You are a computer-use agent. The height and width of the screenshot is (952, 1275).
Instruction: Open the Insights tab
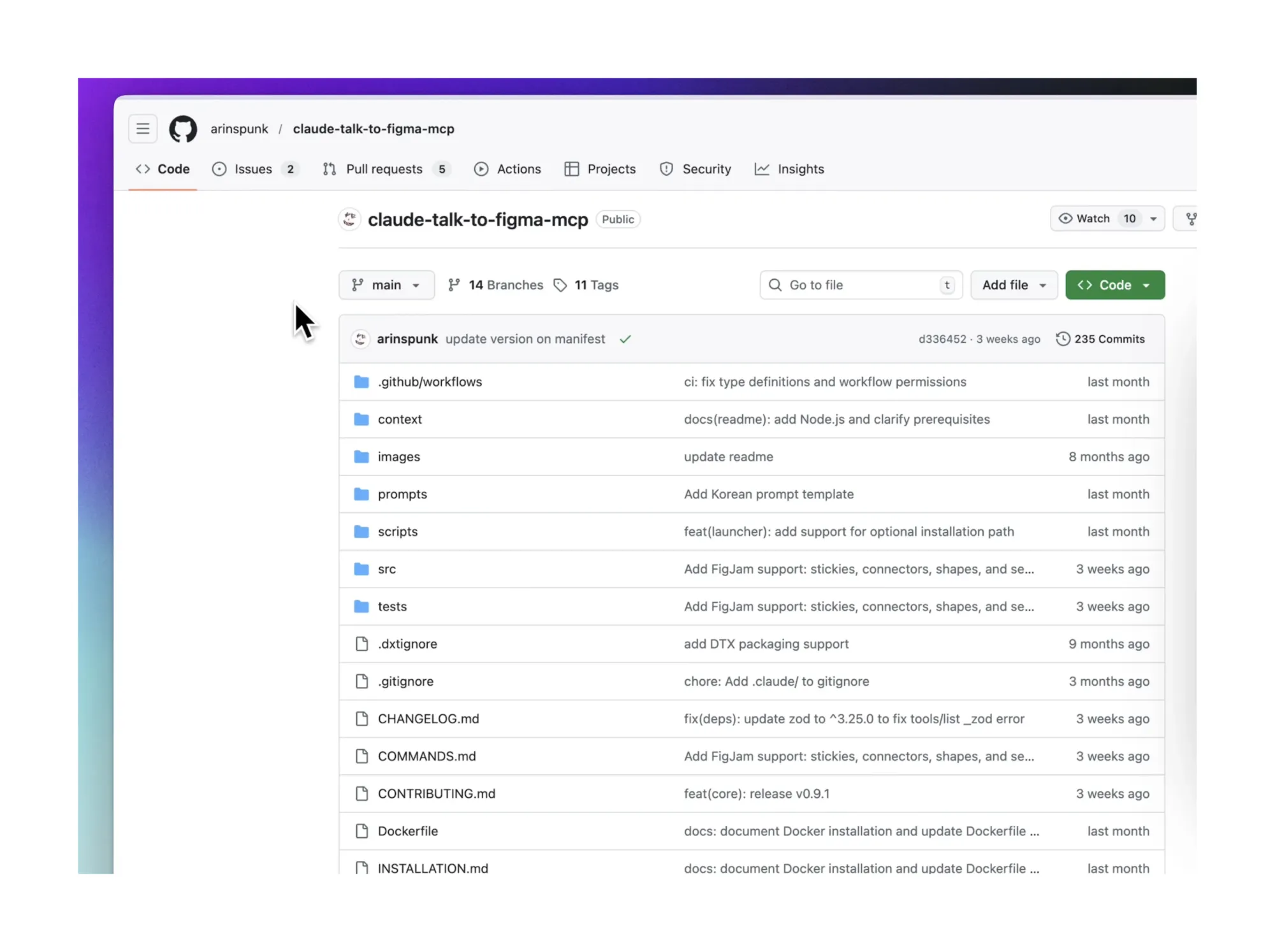[789, 169]
